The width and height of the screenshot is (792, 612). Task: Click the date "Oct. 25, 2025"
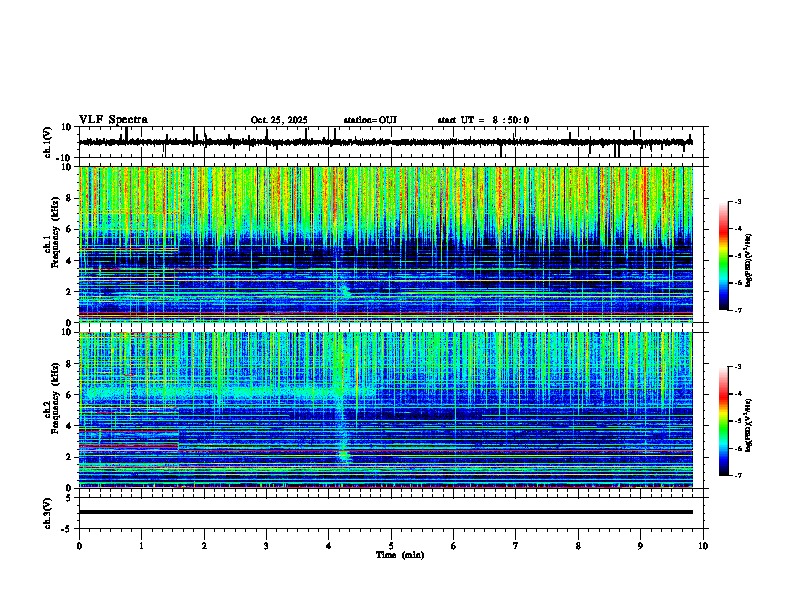279,120
